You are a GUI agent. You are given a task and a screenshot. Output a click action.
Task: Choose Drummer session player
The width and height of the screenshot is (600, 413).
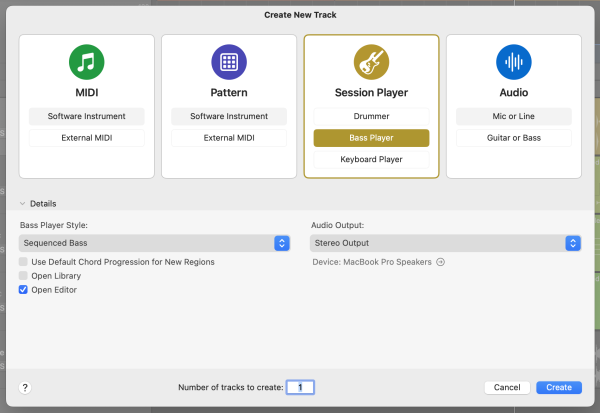pyautogui.click(x=371, y=116)
